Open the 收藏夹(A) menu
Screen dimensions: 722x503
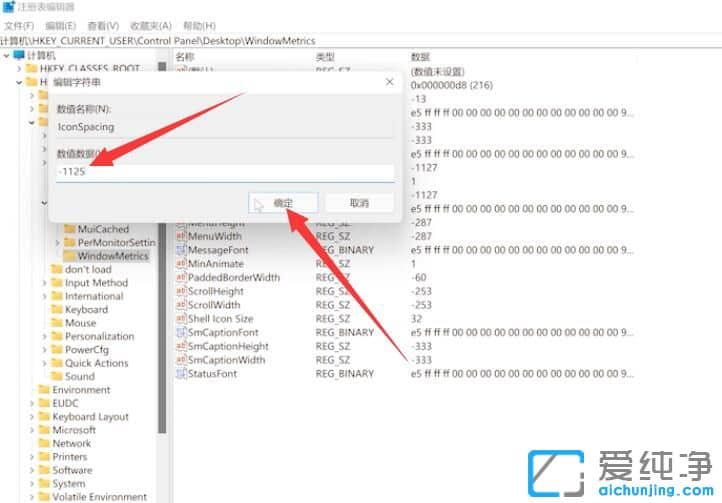(151, 26)
